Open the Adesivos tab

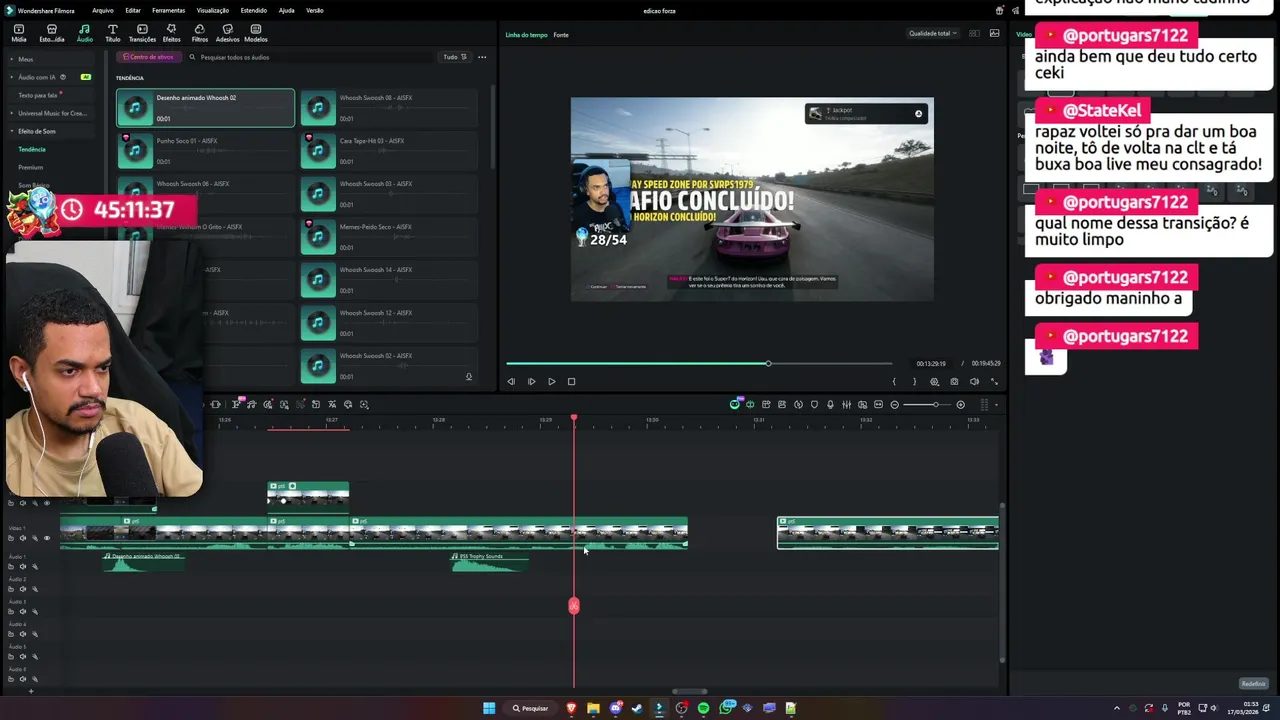tap(227, 33)
